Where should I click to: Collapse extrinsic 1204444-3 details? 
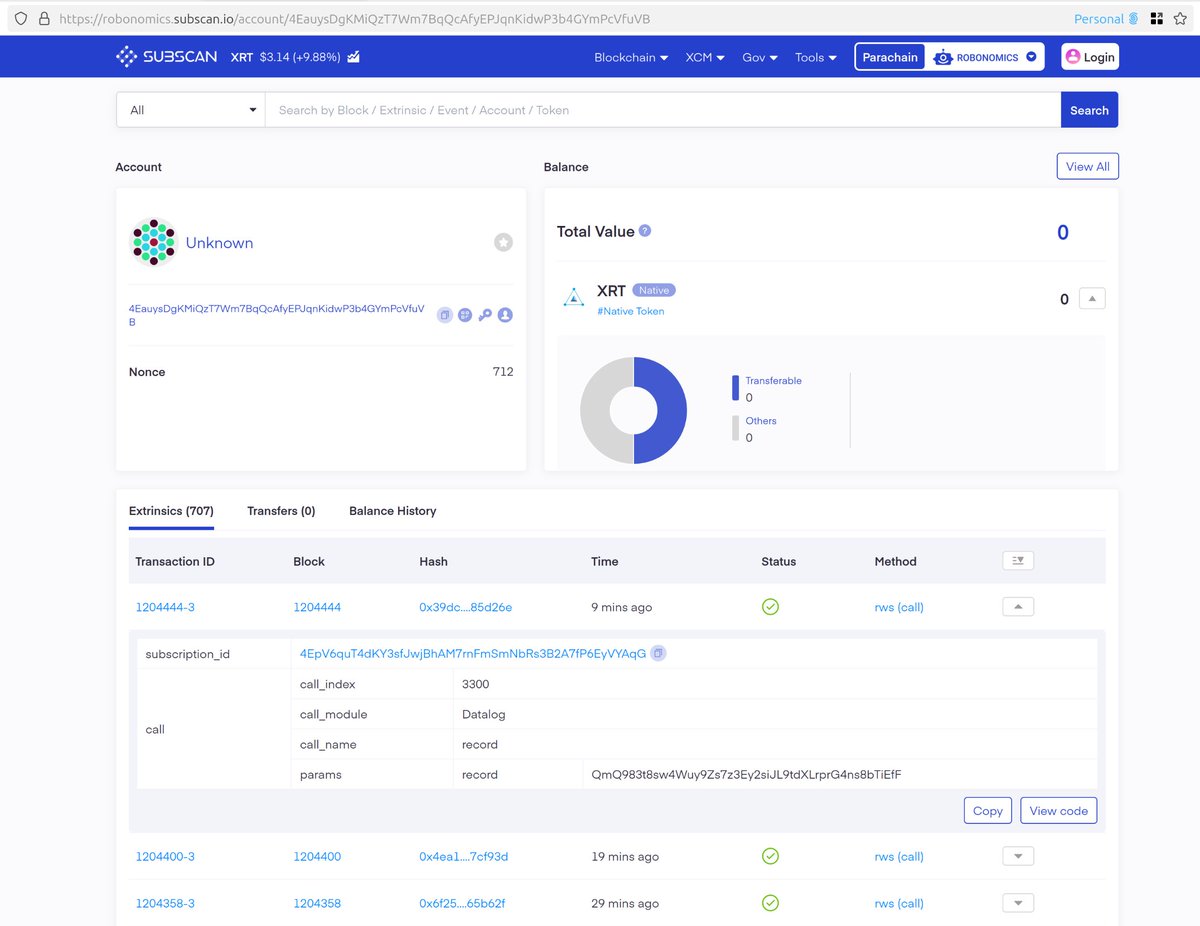pos(1018,606)
